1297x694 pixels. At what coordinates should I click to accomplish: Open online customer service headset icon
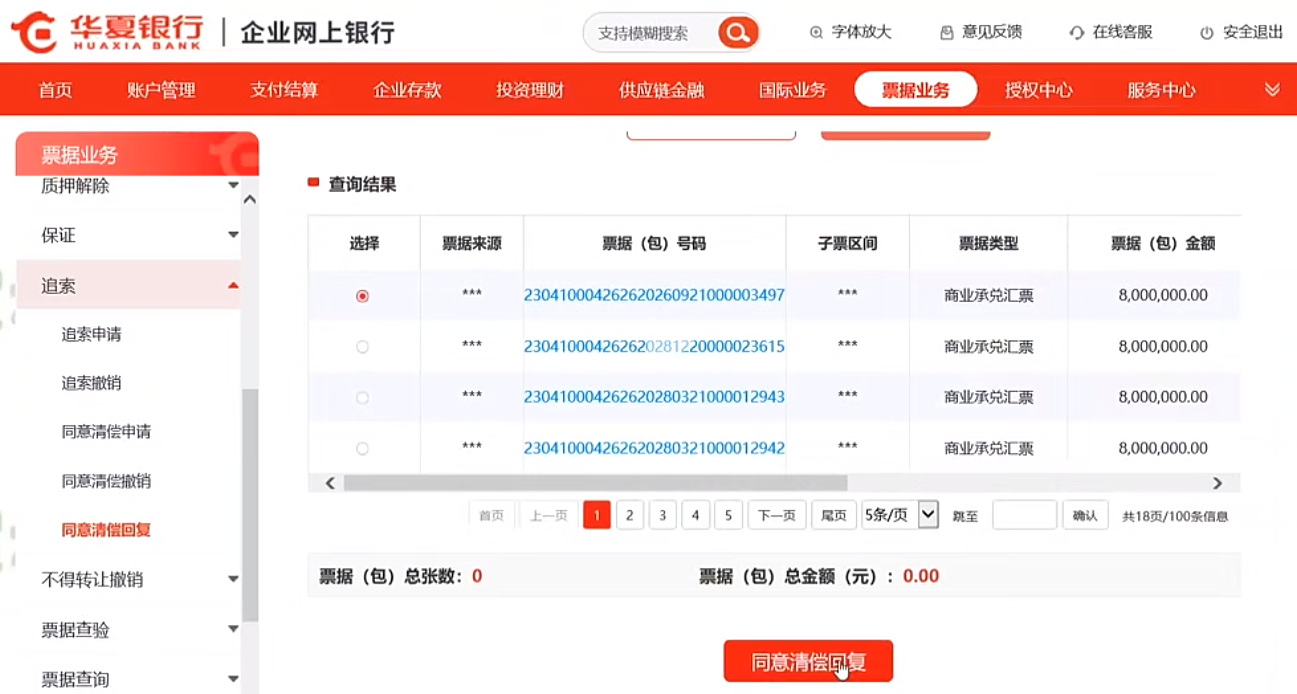(1077, 33)
